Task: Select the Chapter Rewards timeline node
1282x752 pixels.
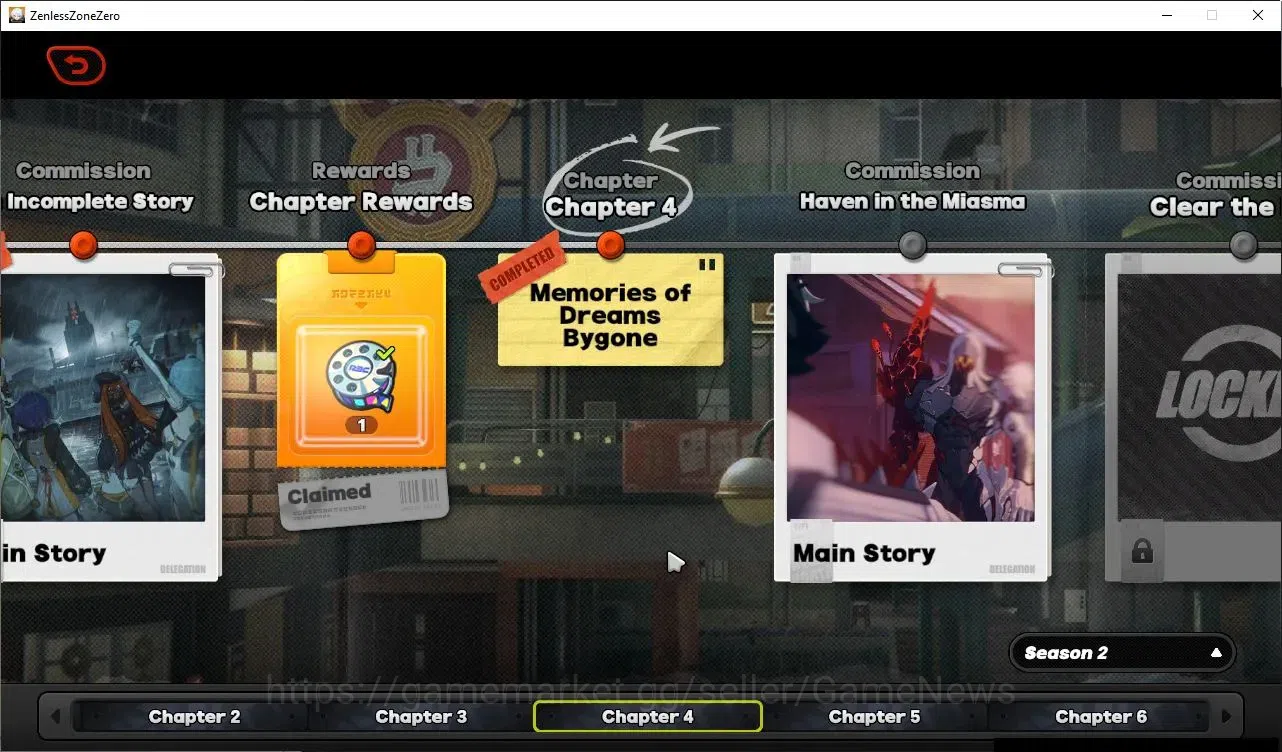Action: pos(361,244)
